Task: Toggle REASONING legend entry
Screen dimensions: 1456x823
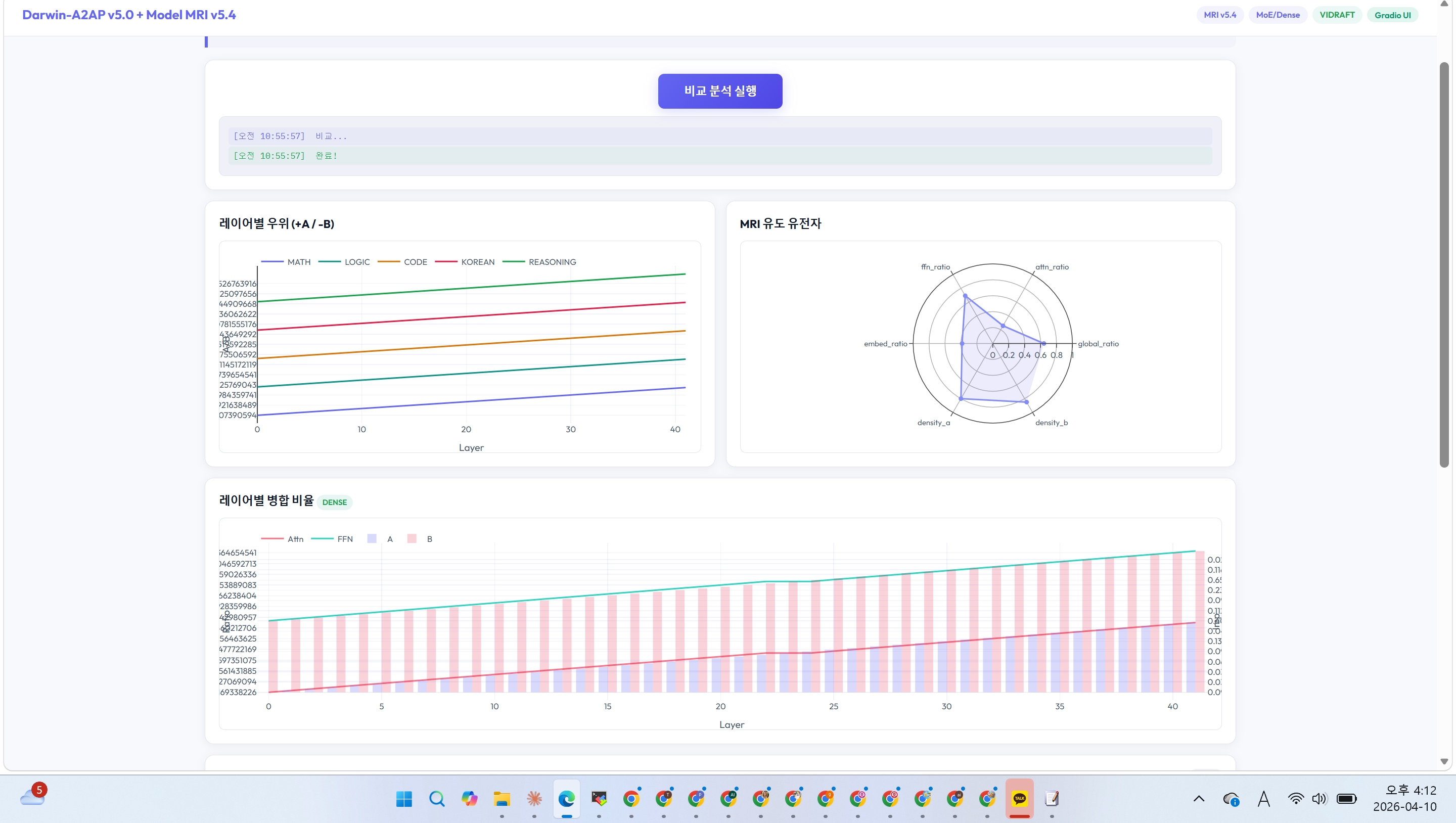Action: [x=552, y=262]
